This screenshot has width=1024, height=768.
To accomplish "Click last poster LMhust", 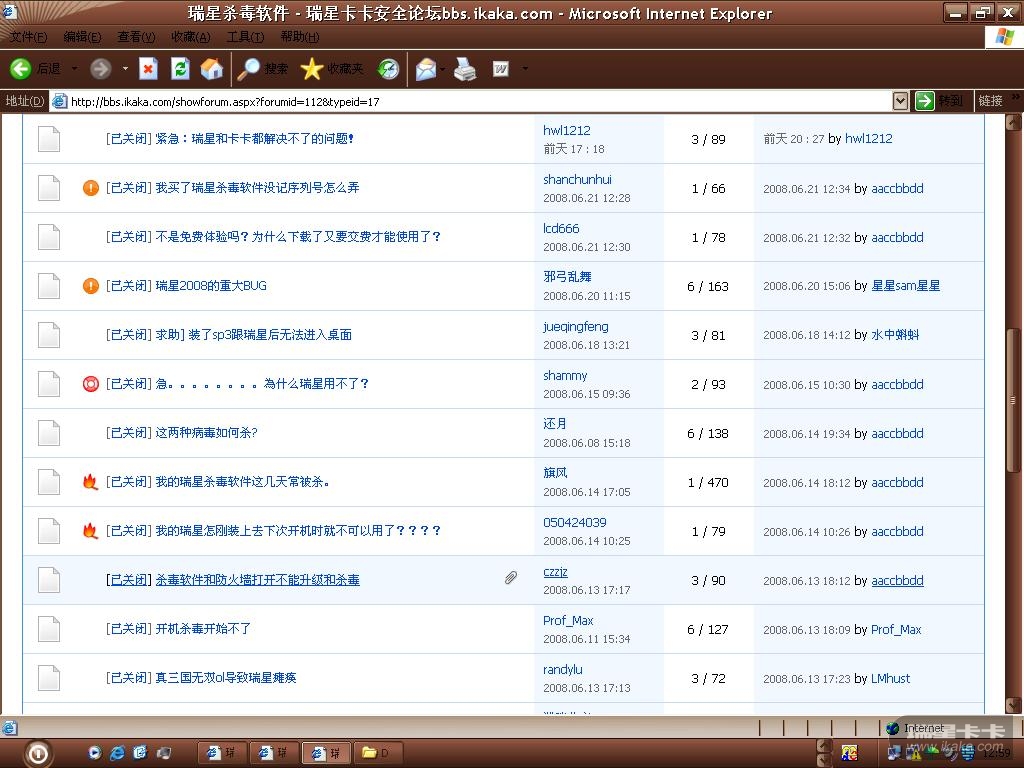I will coord(891,678).
